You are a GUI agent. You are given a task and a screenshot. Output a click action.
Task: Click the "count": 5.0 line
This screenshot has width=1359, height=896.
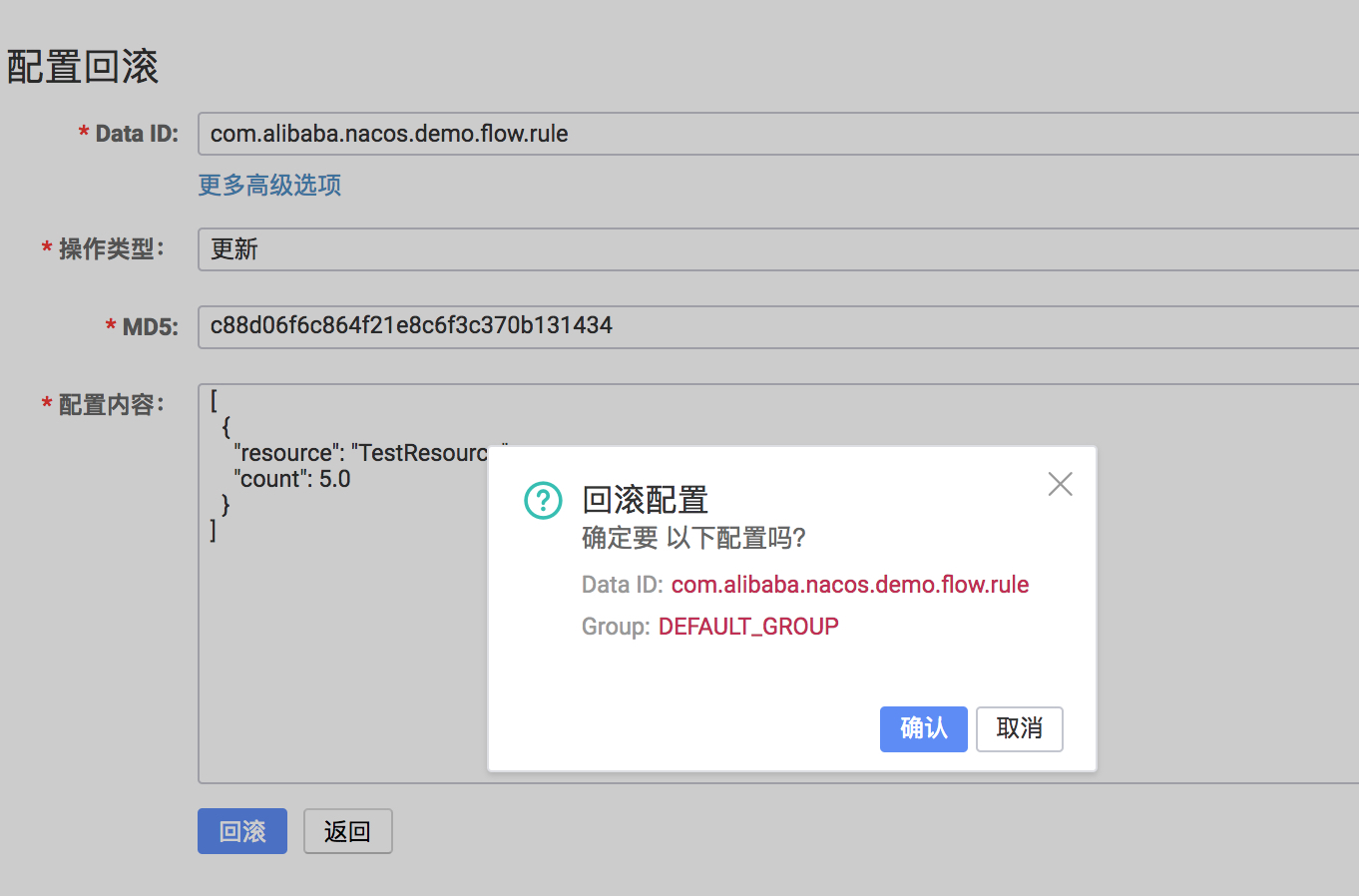(292, 479)
